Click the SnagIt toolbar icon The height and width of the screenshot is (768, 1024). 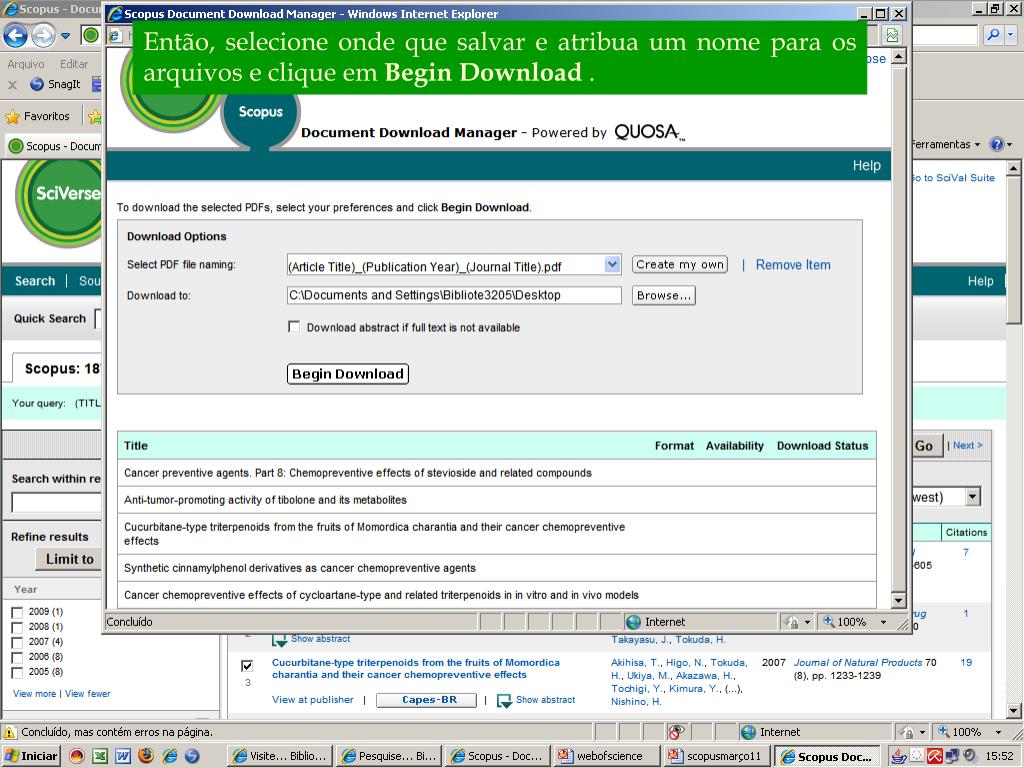click(55, 84)
